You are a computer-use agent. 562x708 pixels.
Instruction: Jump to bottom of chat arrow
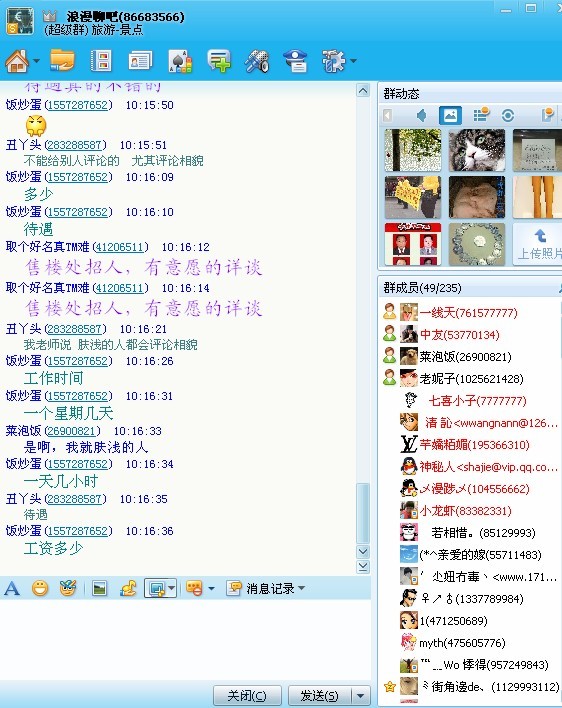coord(363,567)
